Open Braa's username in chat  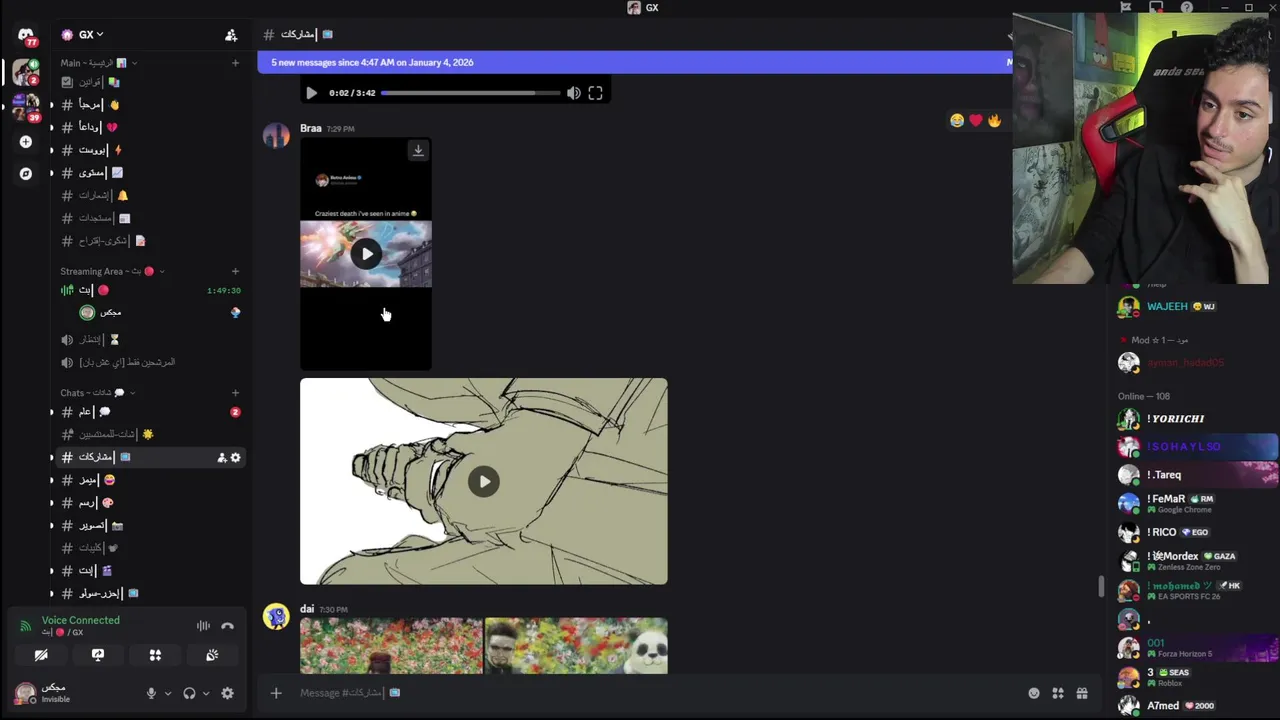(x=311, y=128)
